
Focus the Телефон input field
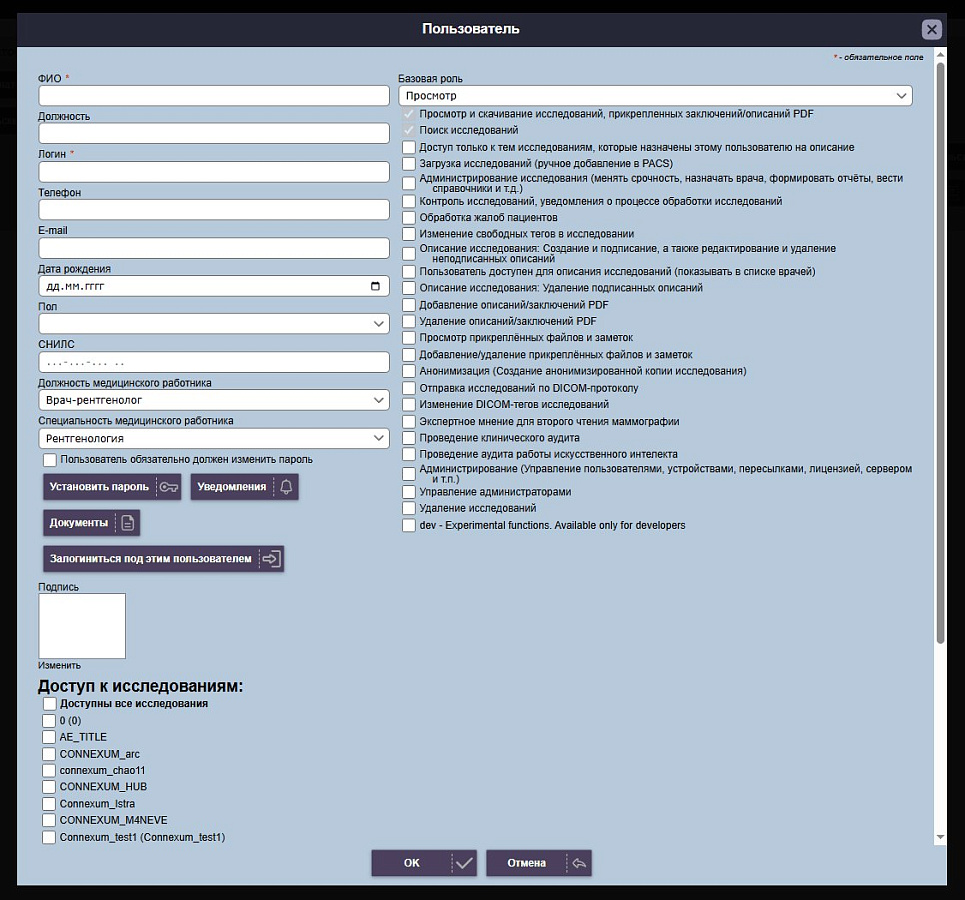(214, 210)
